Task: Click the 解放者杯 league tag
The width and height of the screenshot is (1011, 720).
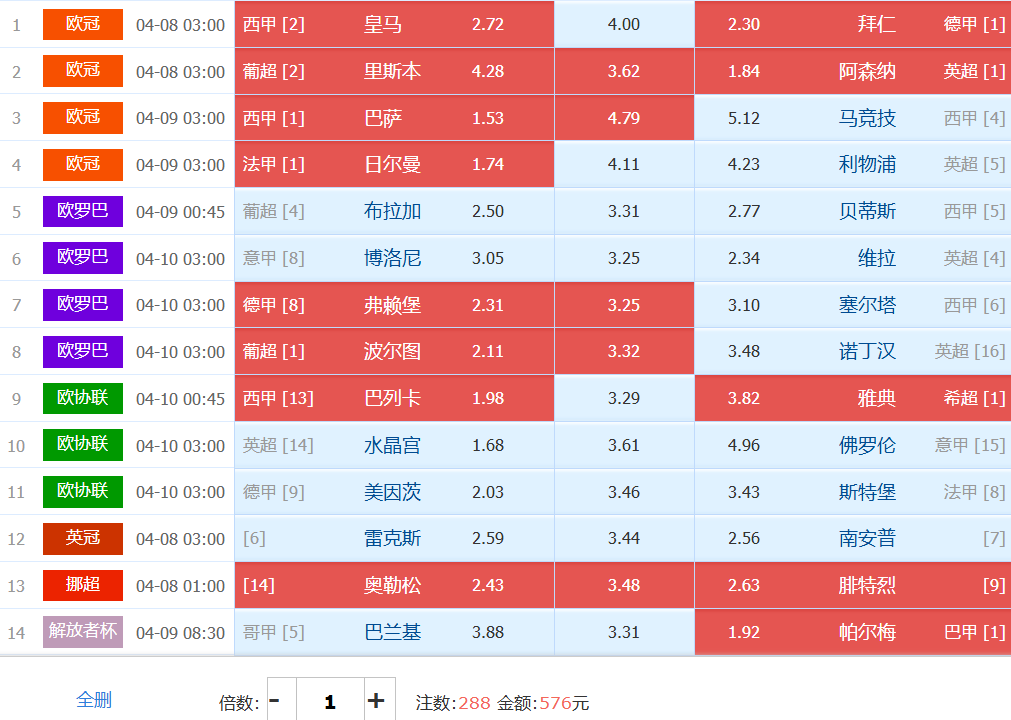Action: 83,632
